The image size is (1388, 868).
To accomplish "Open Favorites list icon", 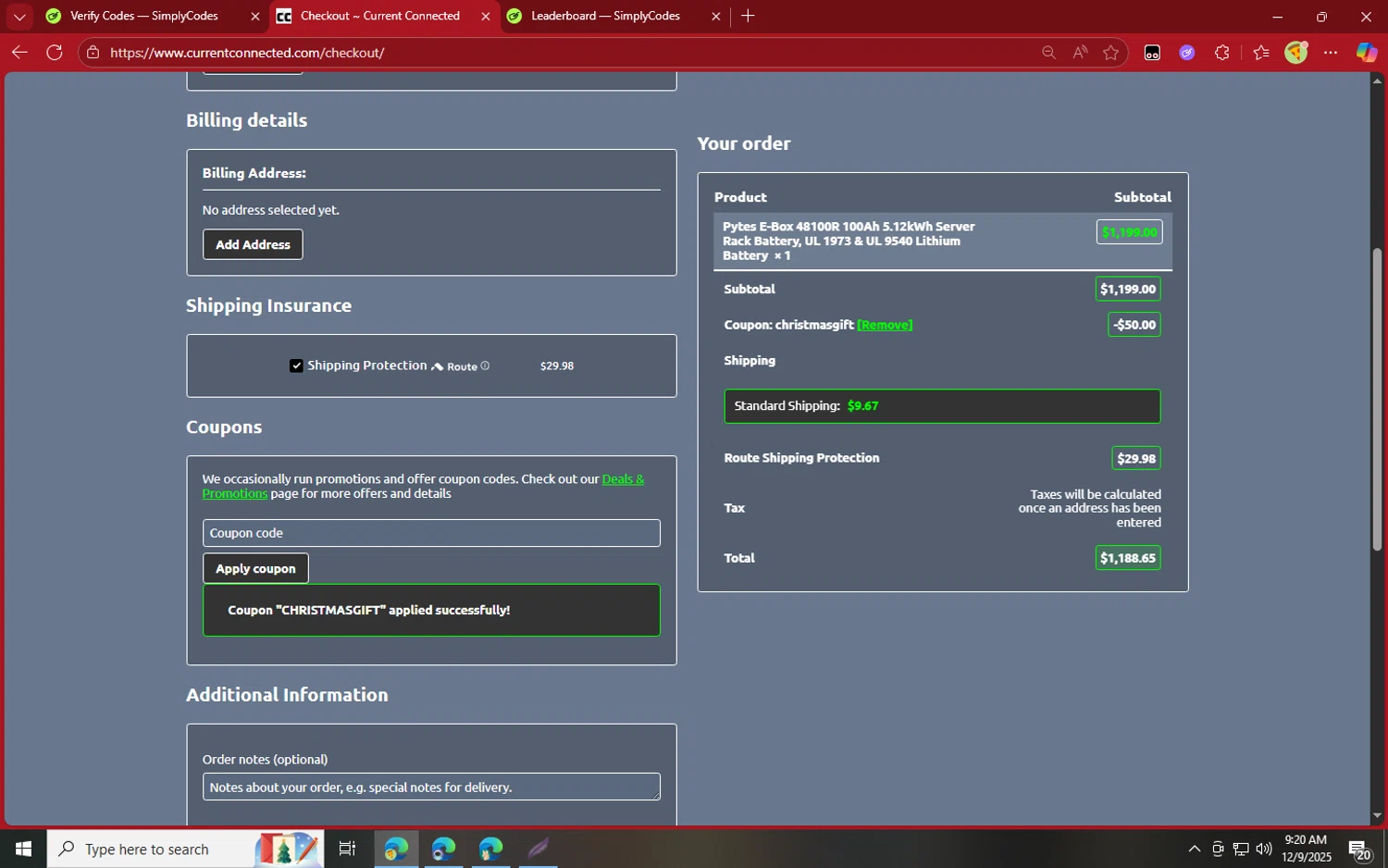I will click(x=1261, y=53).
